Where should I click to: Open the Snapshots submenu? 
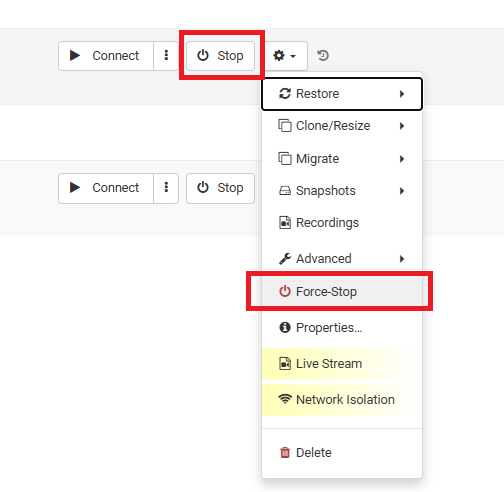pos(342,191)
